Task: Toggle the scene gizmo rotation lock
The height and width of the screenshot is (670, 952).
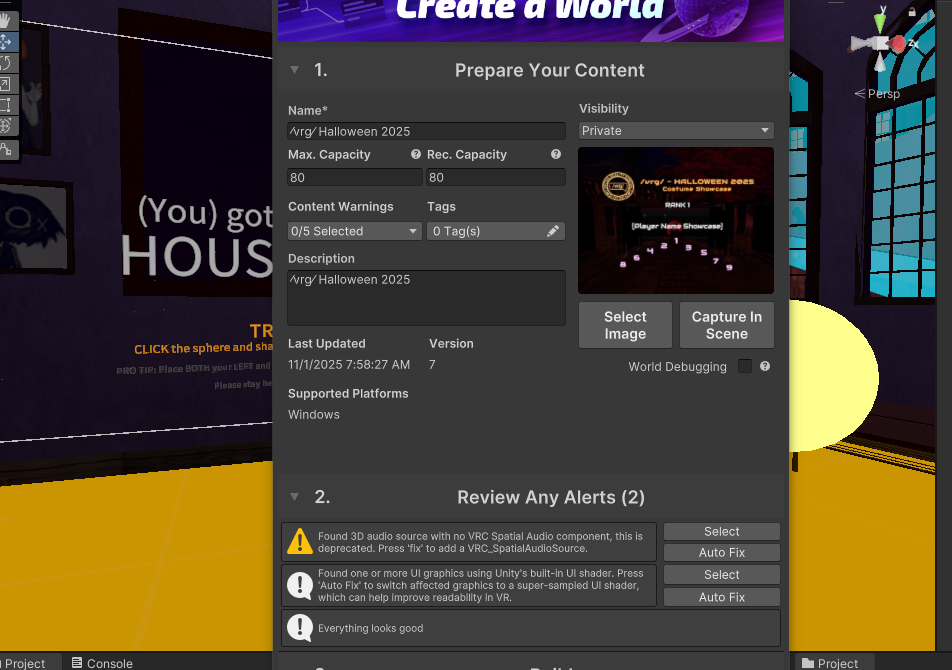Action: coord(912,12)
